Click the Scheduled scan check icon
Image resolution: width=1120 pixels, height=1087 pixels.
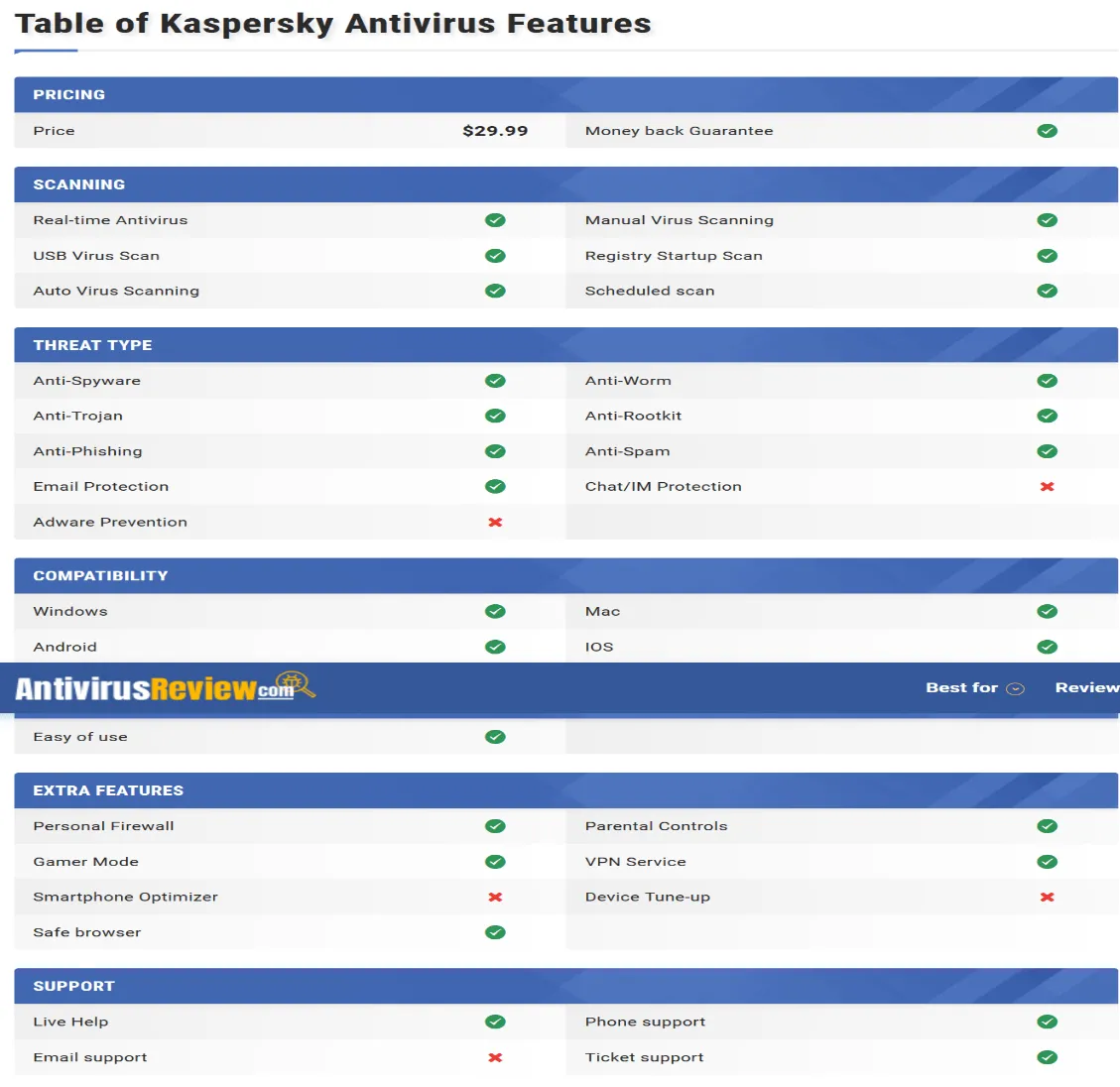[1048, 291]
